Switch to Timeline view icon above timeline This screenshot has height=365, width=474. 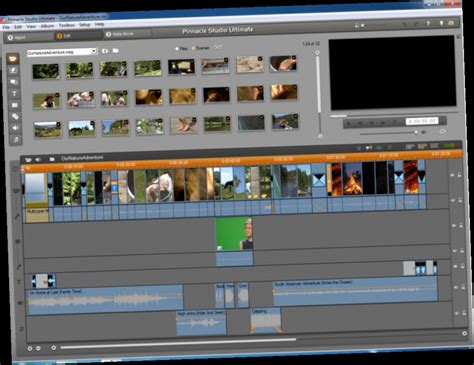[422, 146]
